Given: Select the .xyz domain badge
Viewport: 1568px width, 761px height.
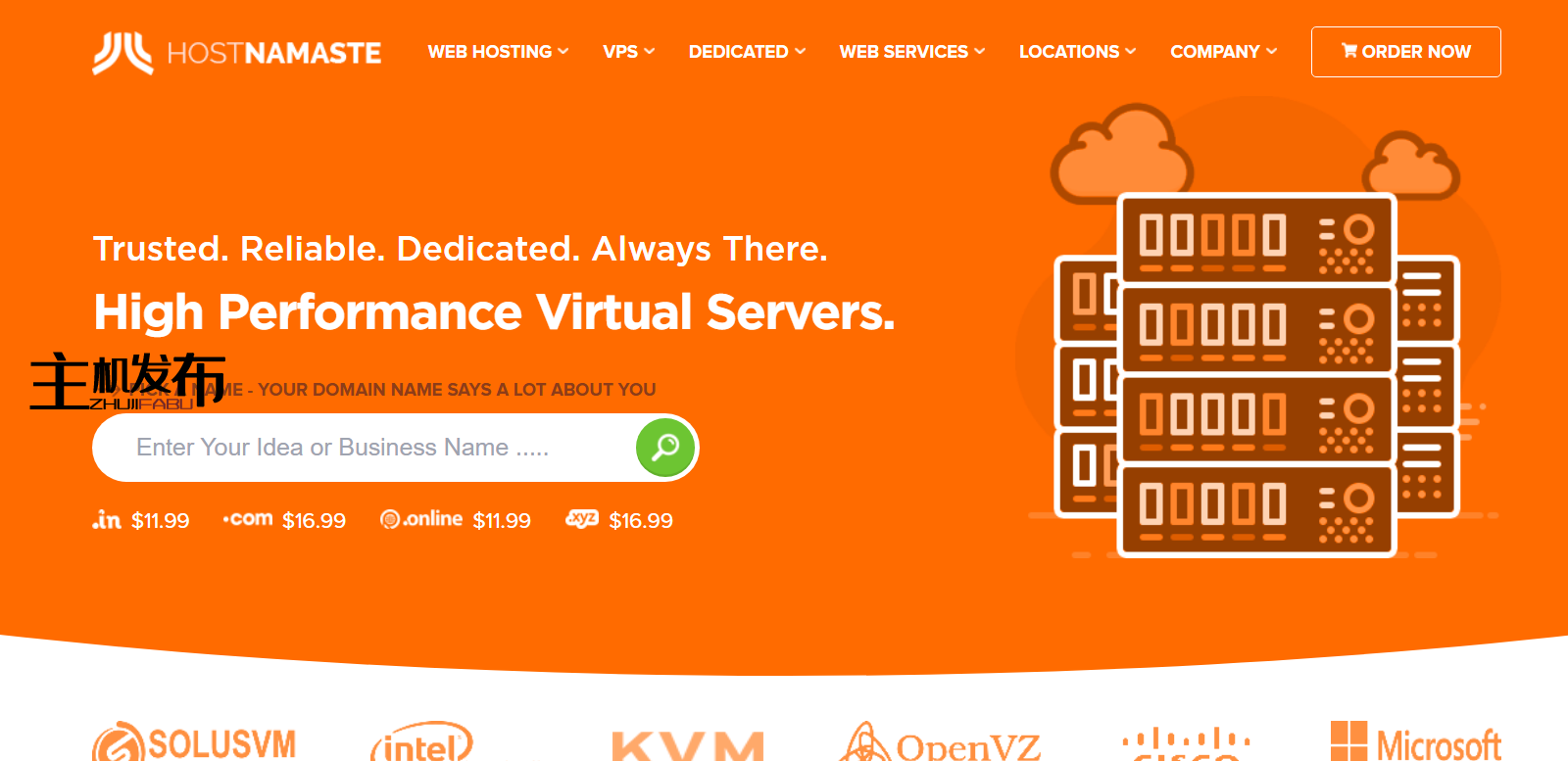Looking at the screenshot, I should point(582,519).
